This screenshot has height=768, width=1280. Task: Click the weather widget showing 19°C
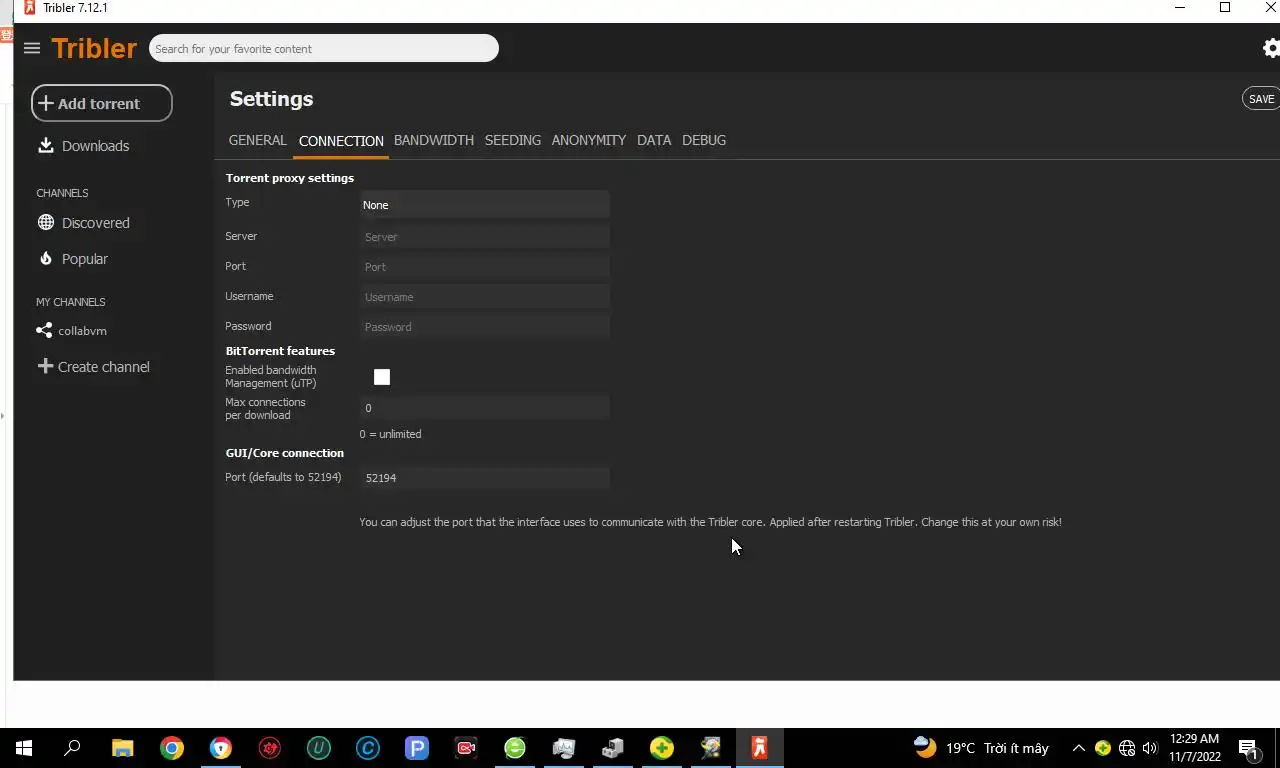tap(982, 748)
